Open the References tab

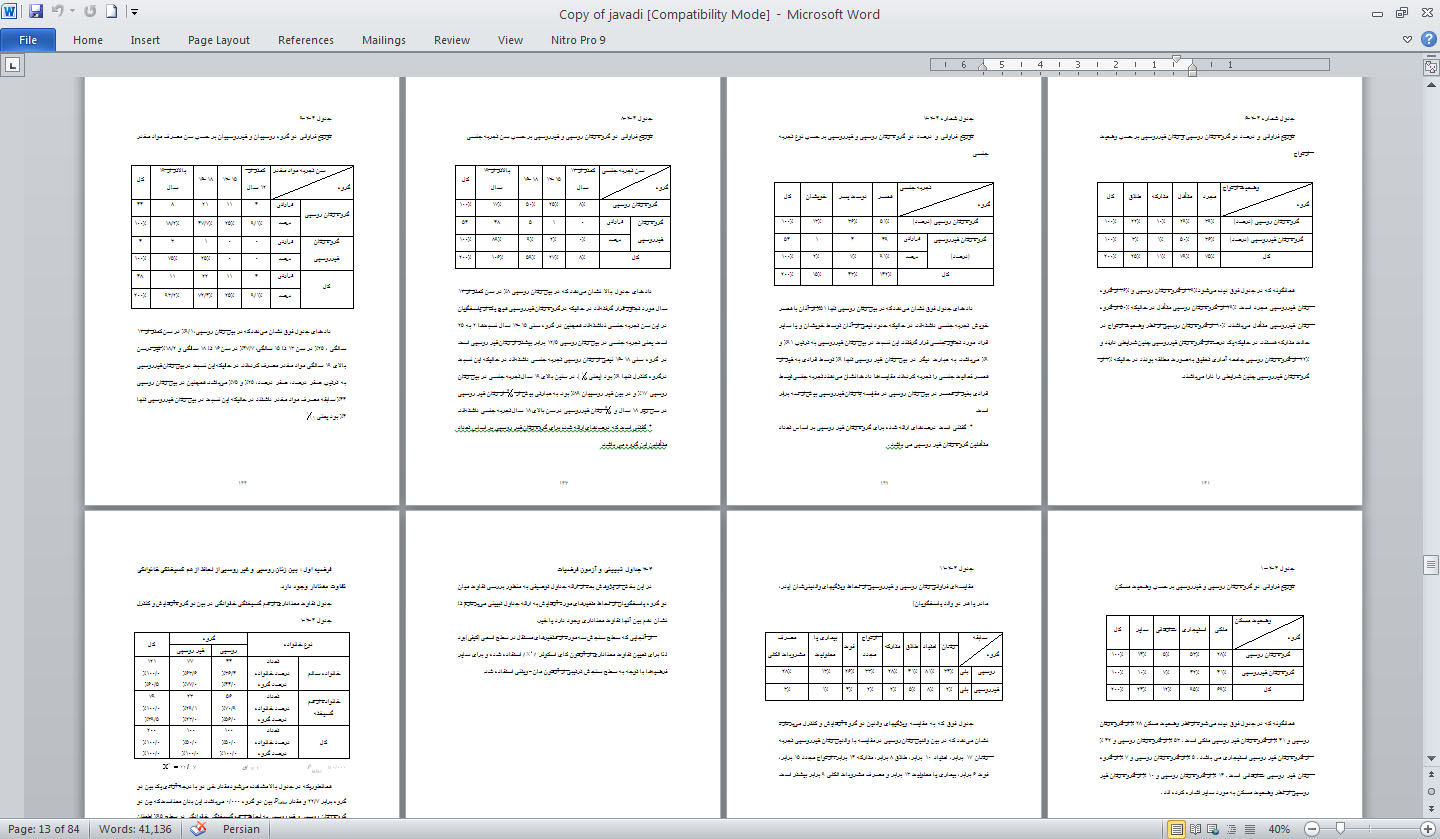[305, 40]
